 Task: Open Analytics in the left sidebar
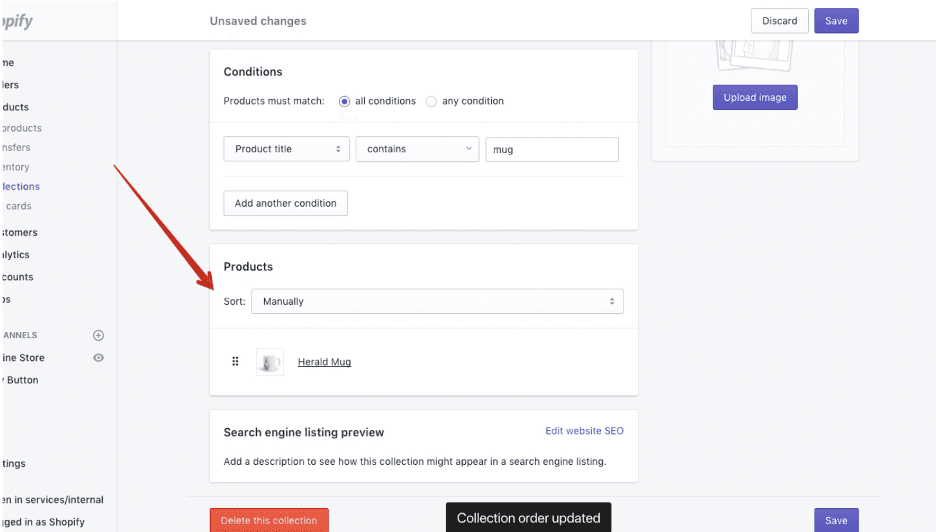(16, 255)
